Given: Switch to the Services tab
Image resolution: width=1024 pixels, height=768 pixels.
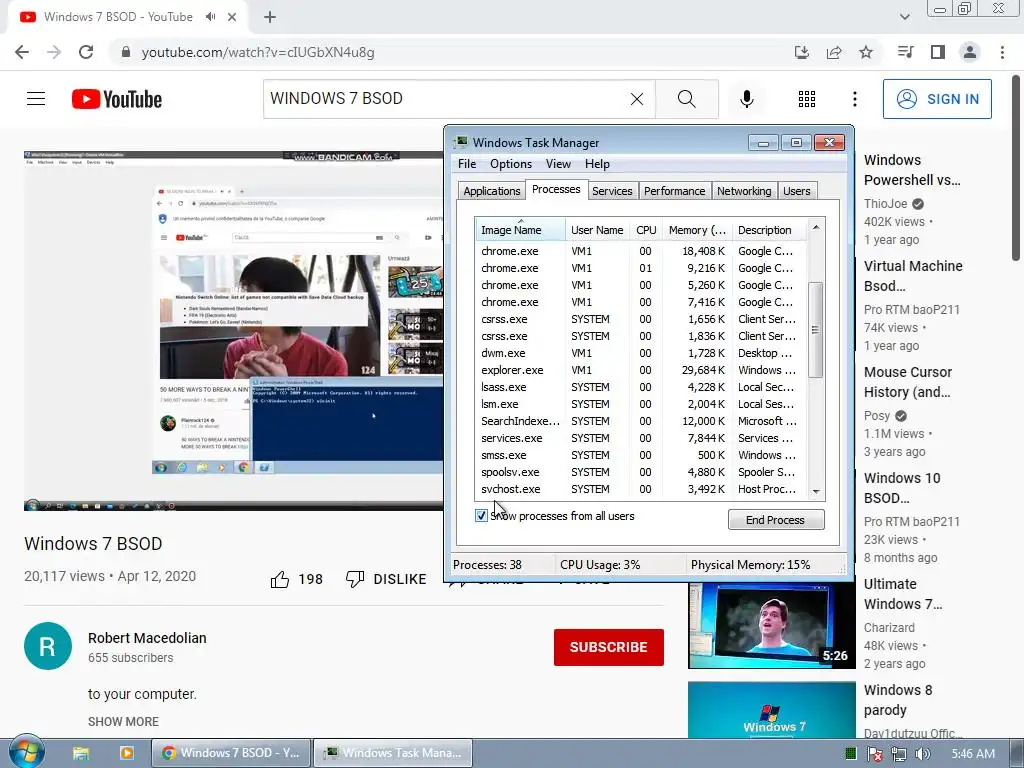Looking at the screenshot, I should coord(612,191).
